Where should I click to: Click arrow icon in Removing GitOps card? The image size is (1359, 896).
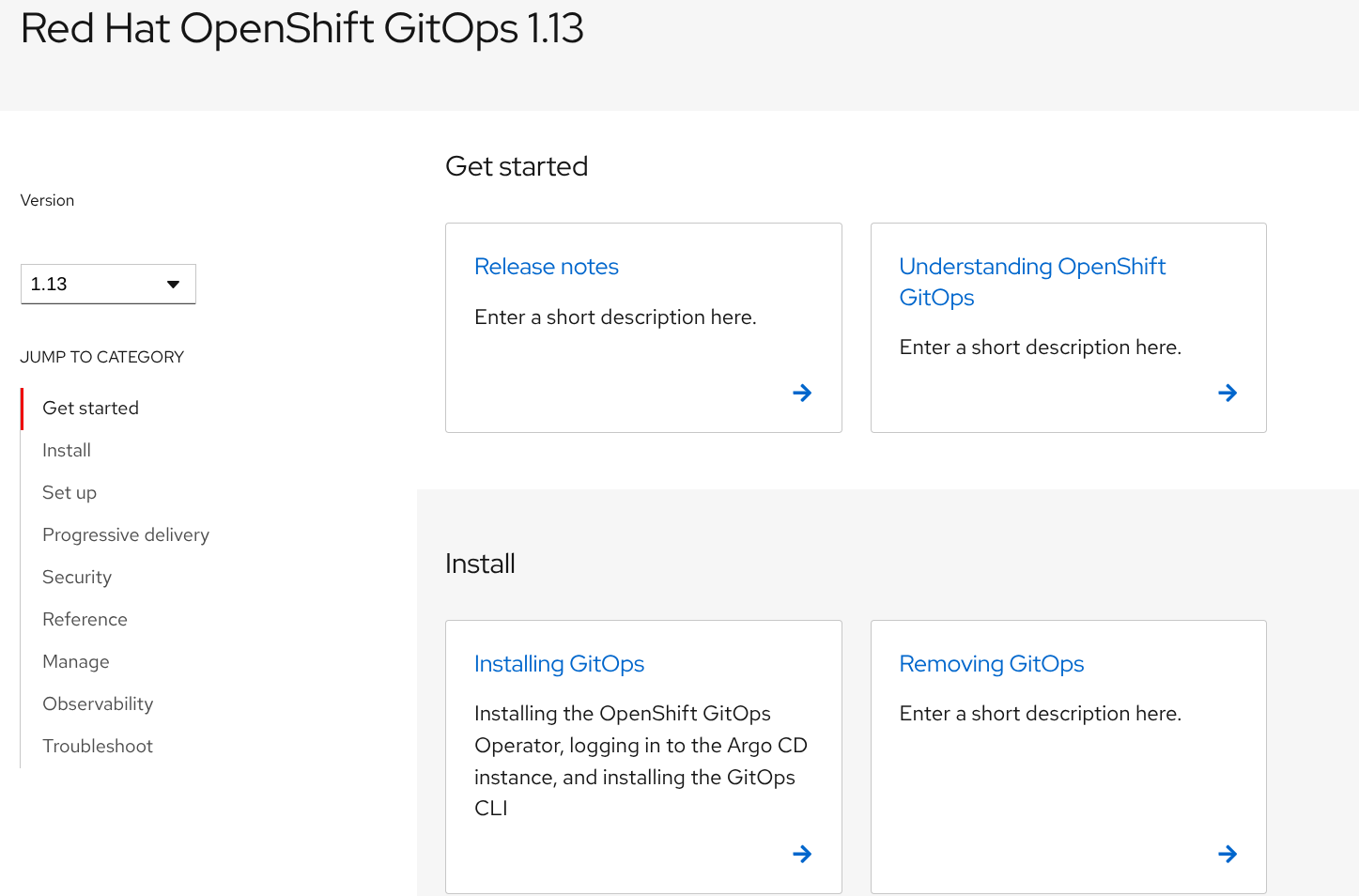click(1227, 854)
